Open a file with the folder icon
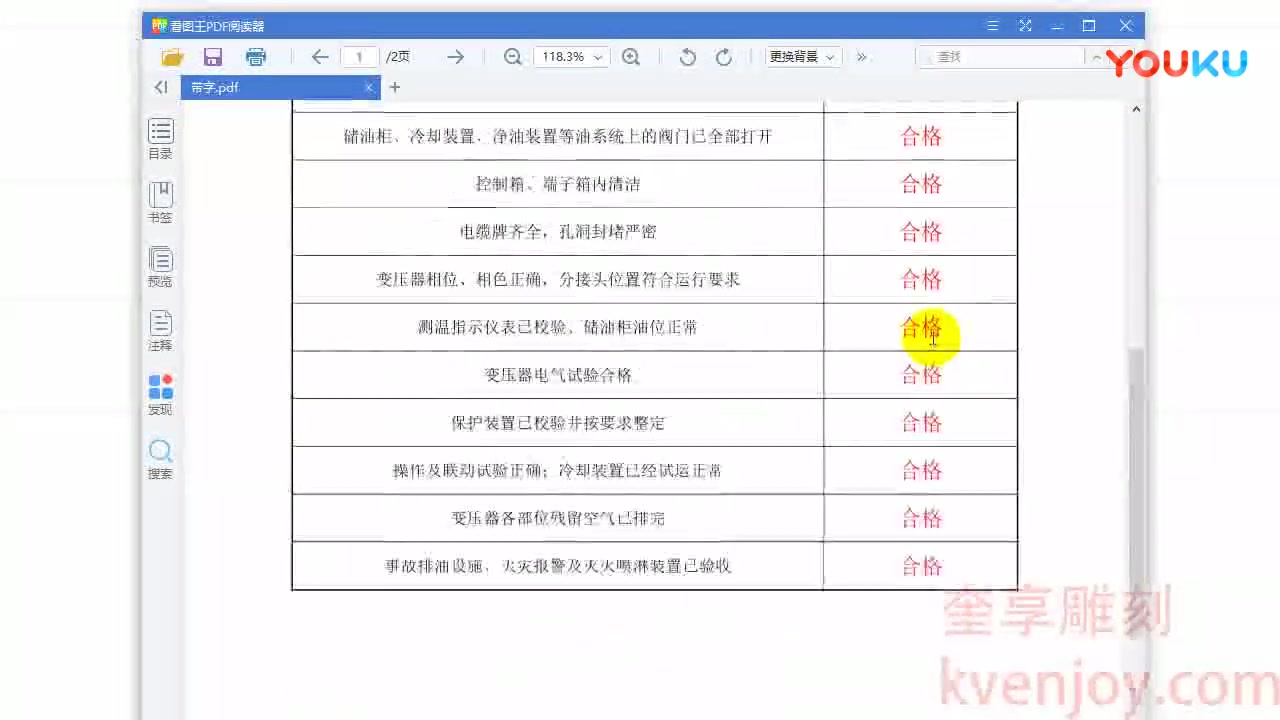1280x720 pixels. pos(172,57)
